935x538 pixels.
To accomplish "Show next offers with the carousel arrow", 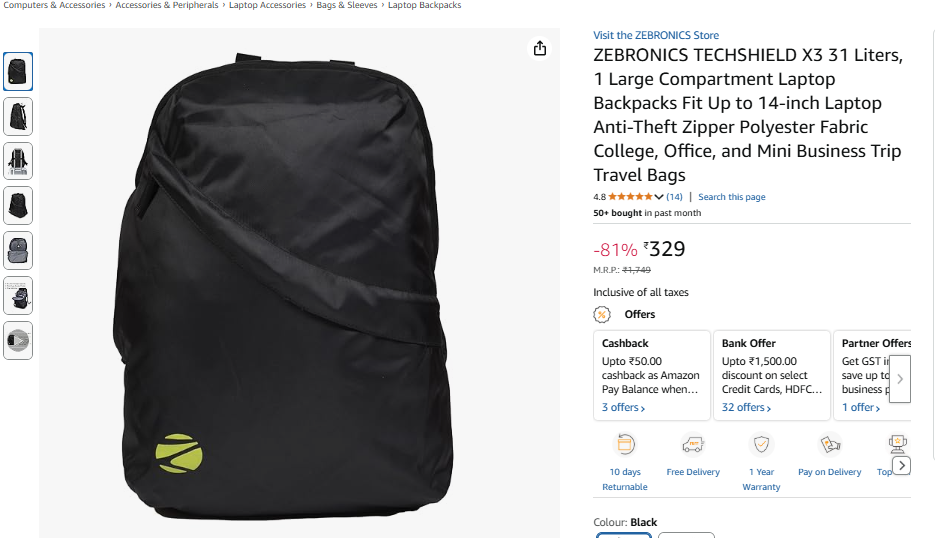I will (x=900, y=379).
